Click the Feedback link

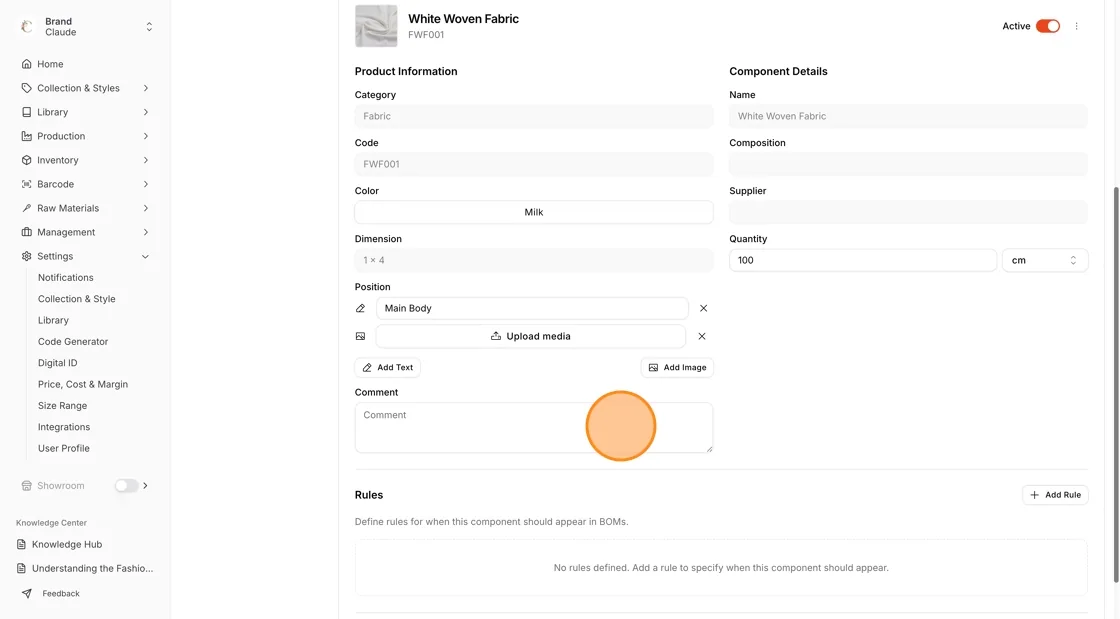(x=61, y=593)
